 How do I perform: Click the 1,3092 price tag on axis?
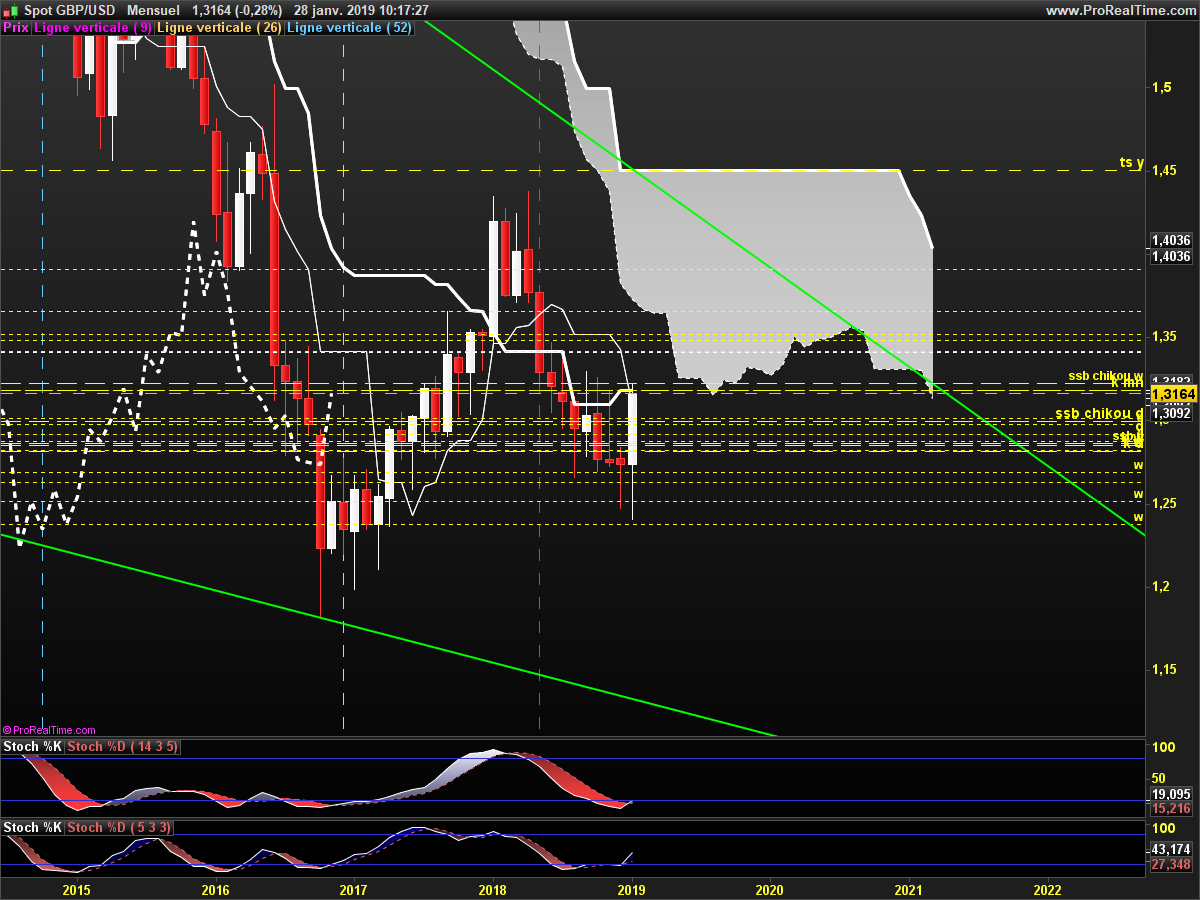[1171, 413]
